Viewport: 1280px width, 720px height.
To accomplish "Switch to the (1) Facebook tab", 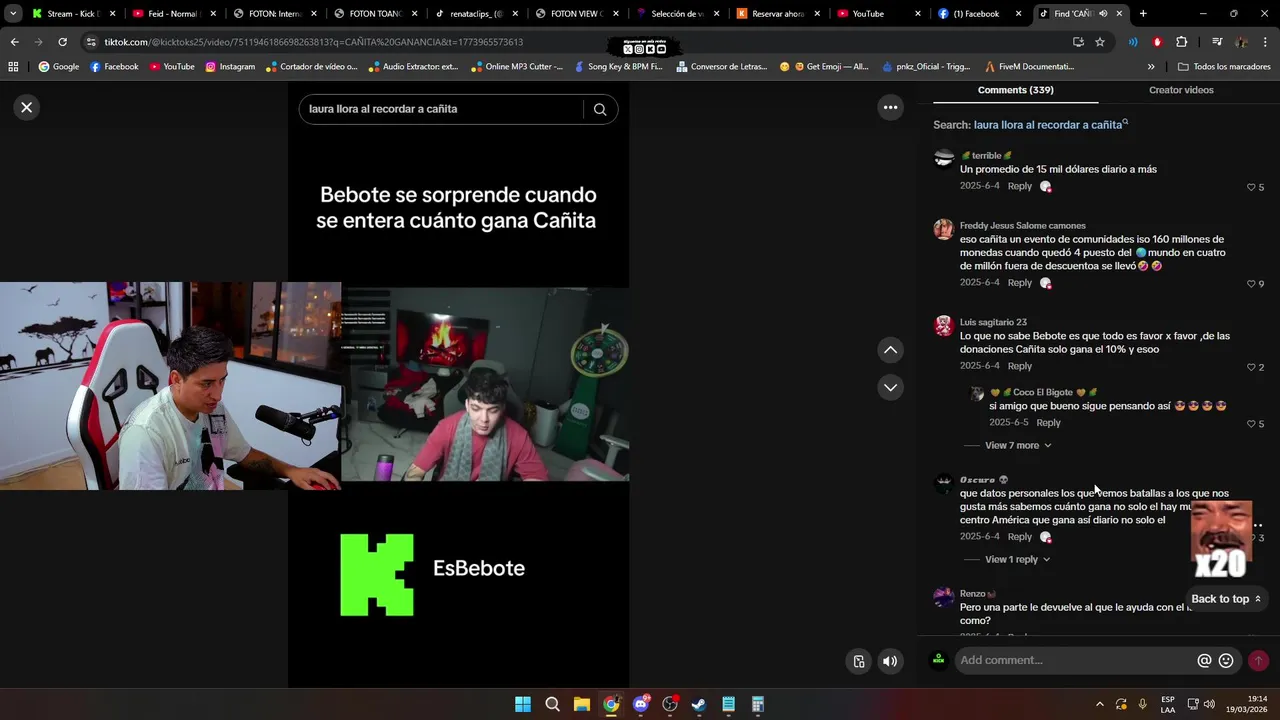I will pos(978,14).
